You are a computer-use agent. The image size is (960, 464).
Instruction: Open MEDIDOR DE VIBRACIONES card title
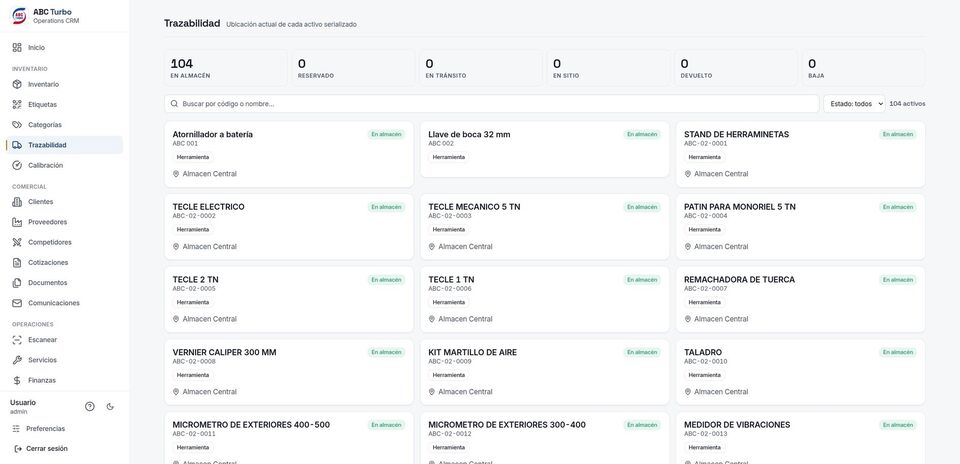(x=737, y=425)
